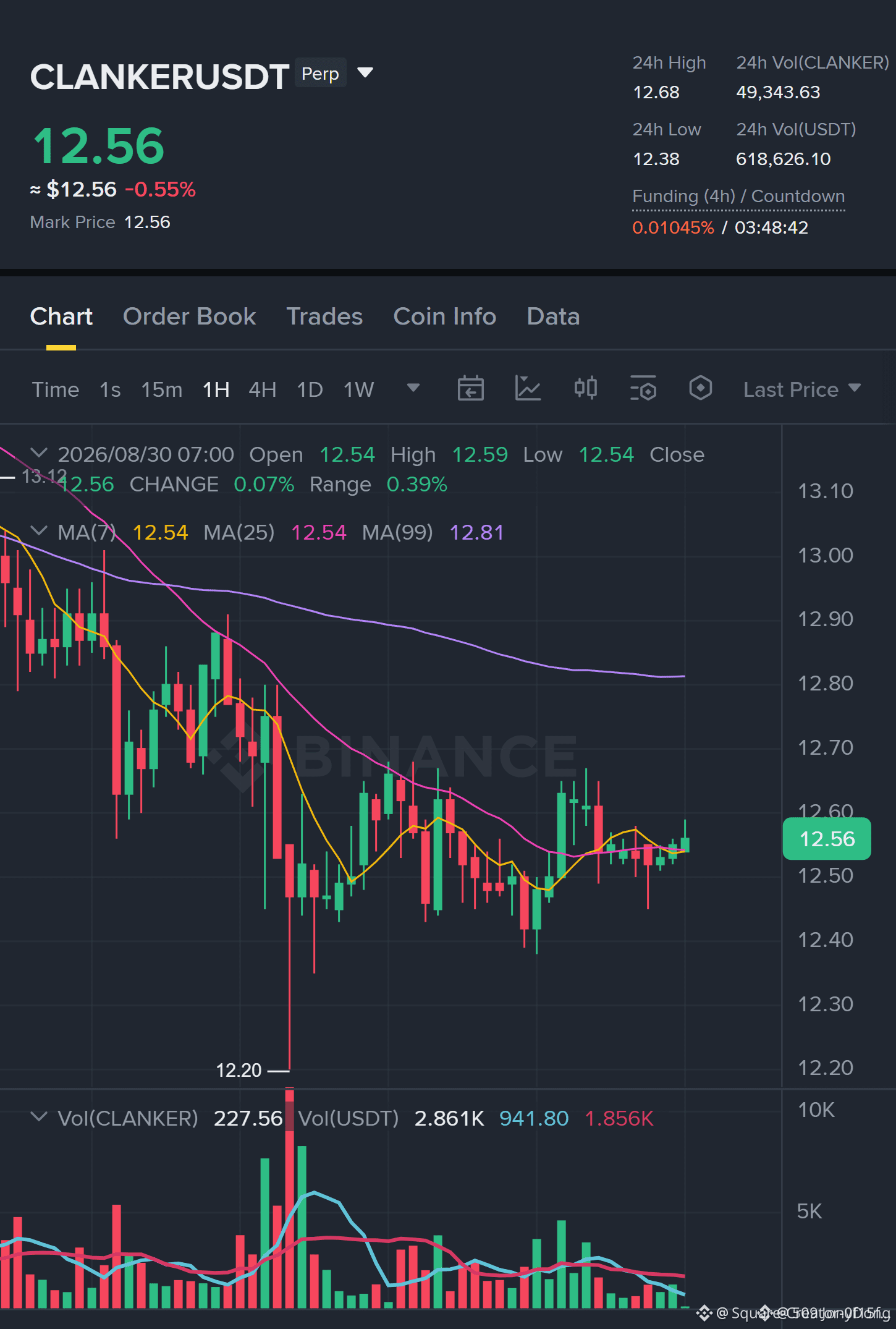The height and width of the screenshot is (1329, 896).
Task: Click the -0.55% price change
Action: click(161, 189)
